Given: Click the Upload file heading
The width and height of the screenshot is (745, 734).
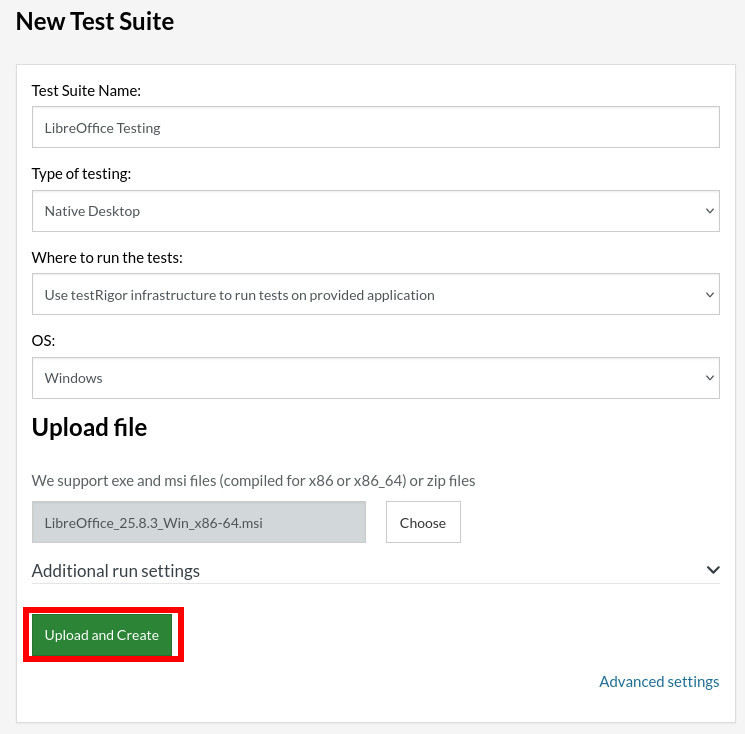Looking at the screenshot, I should point(89,427).
